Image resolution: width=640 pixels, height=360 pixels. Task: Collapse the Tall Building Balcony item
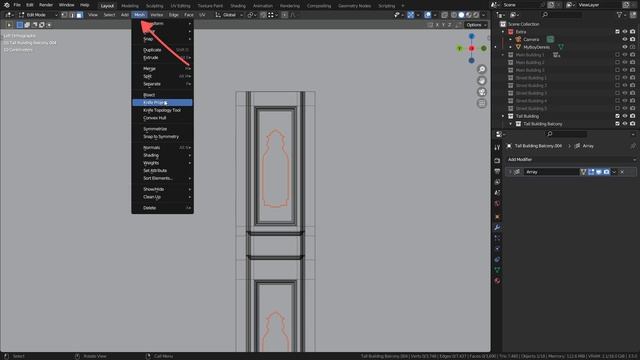tap(510, 124)
